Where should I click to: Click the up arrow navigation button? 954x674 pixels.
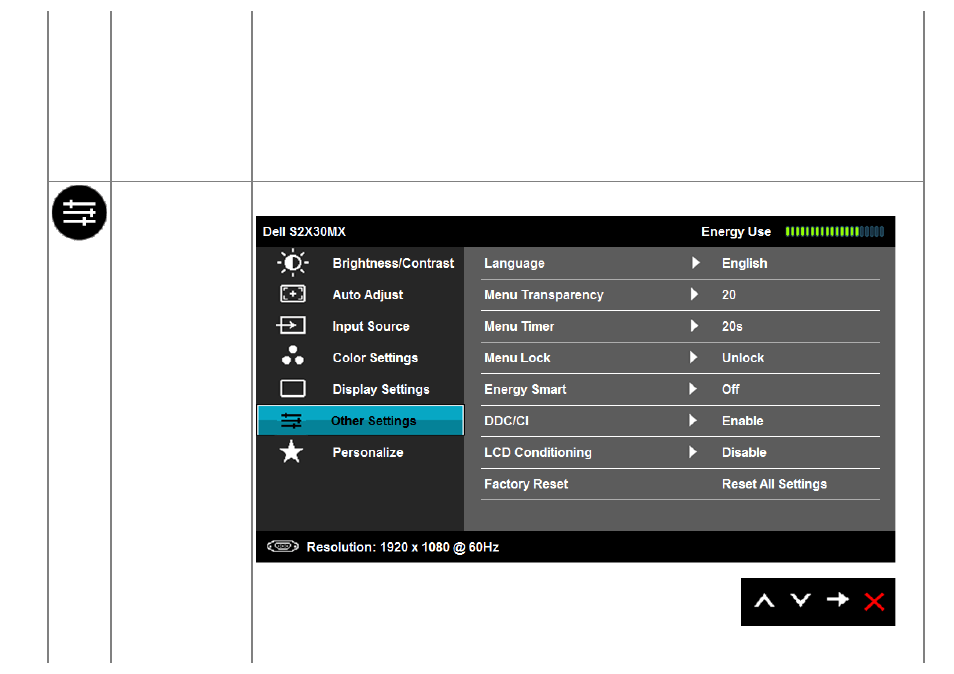(764, 602)
